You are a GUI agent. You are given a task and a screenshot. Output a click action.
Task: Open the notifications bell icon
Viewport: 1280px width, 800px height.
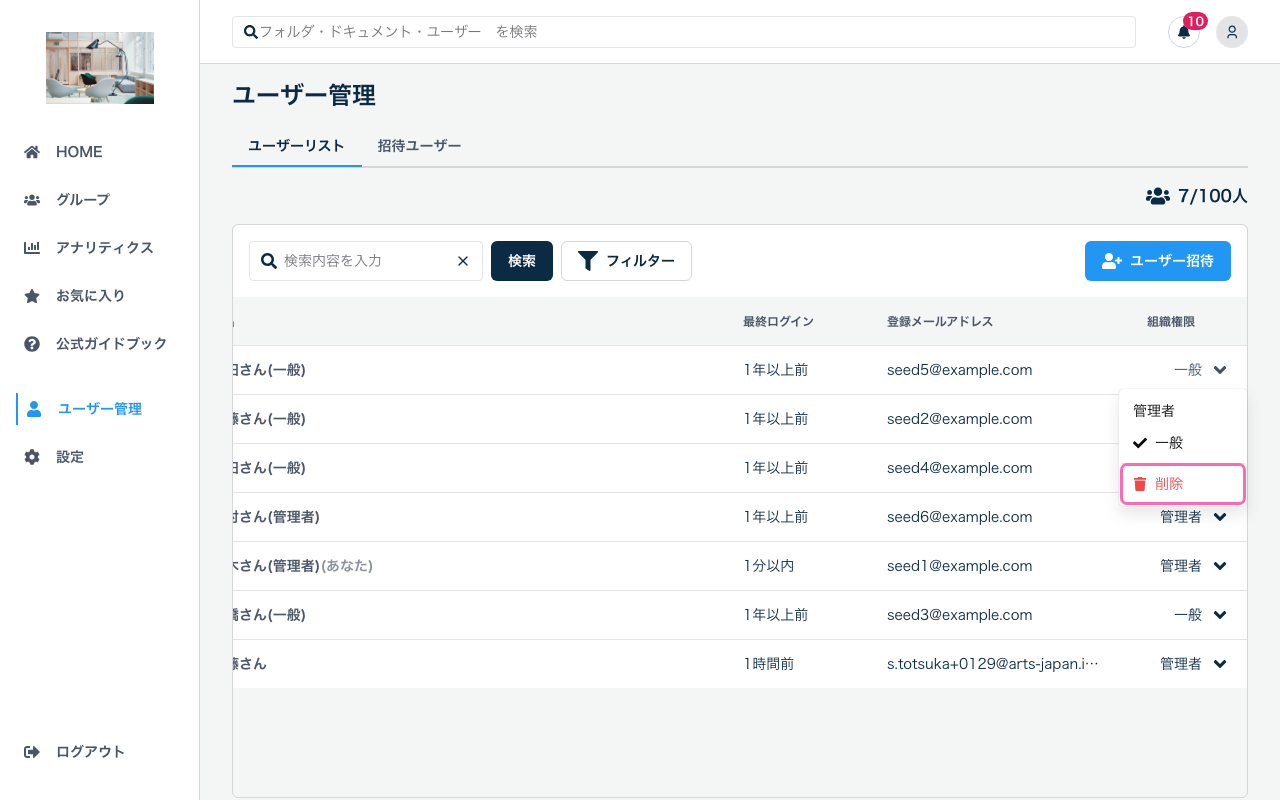[1184, 32]
